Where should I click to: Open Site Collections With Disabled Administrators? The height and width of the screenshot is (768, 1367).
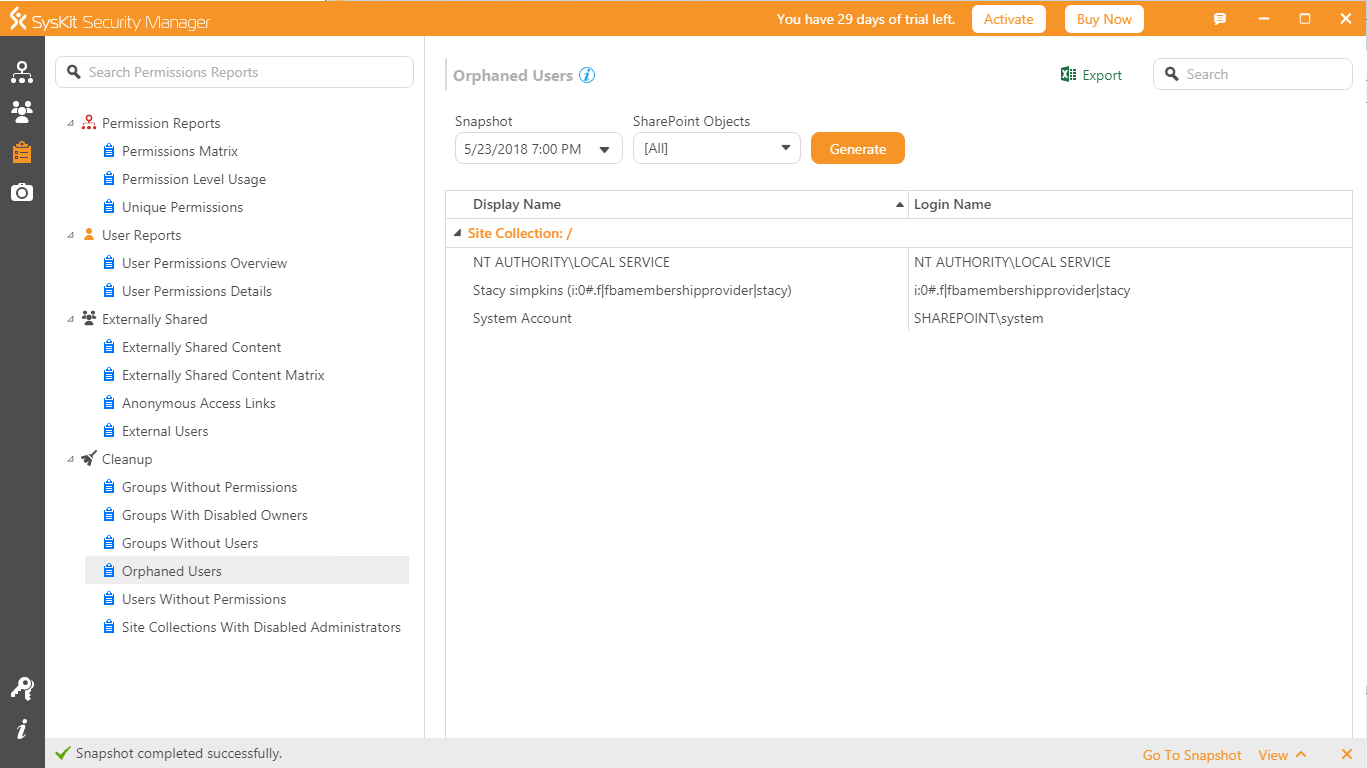coord(261,627)
